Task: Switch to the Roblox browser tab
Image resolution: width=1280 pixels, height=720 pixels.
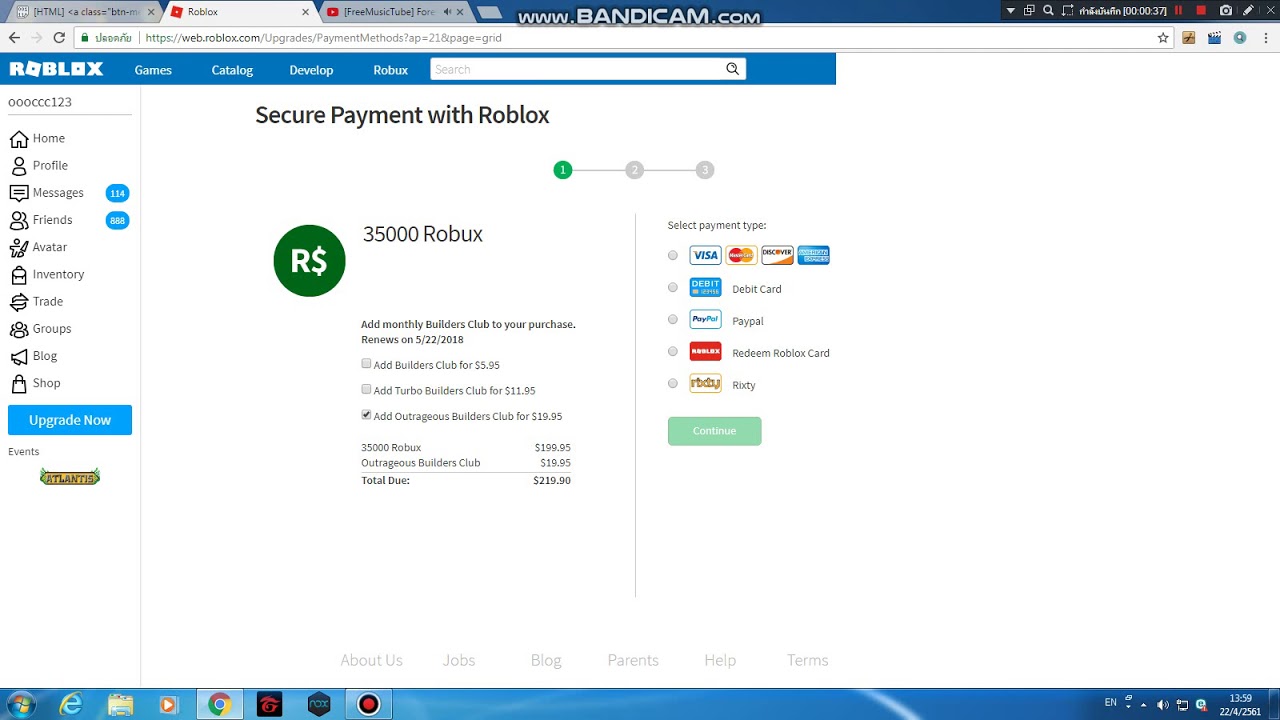Action: [238, 12]
